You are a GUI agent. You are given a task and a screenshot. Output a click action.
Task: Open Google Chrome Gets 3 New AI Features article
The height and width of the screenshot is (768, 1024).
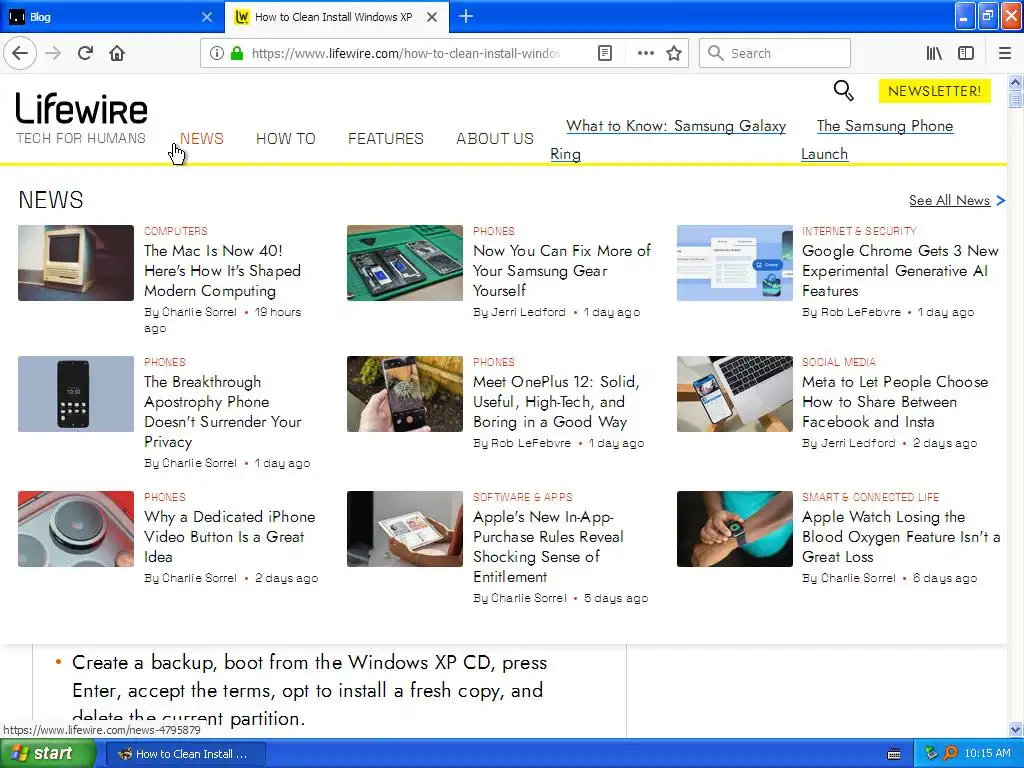[x=900, y=270]
